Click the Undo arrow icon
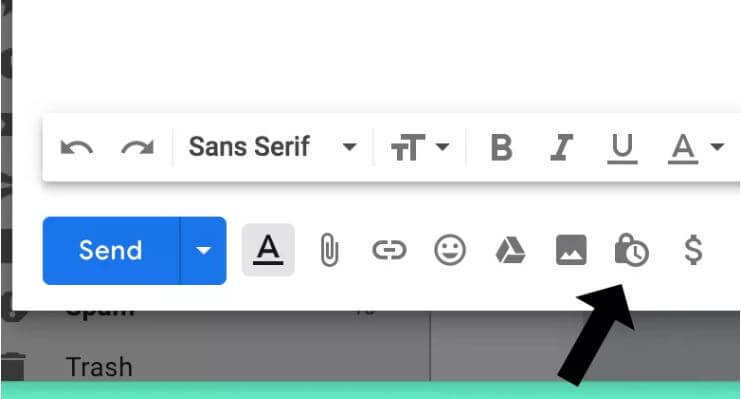The height and width of the screenshot is (399, 741). (x=77, y=147)
